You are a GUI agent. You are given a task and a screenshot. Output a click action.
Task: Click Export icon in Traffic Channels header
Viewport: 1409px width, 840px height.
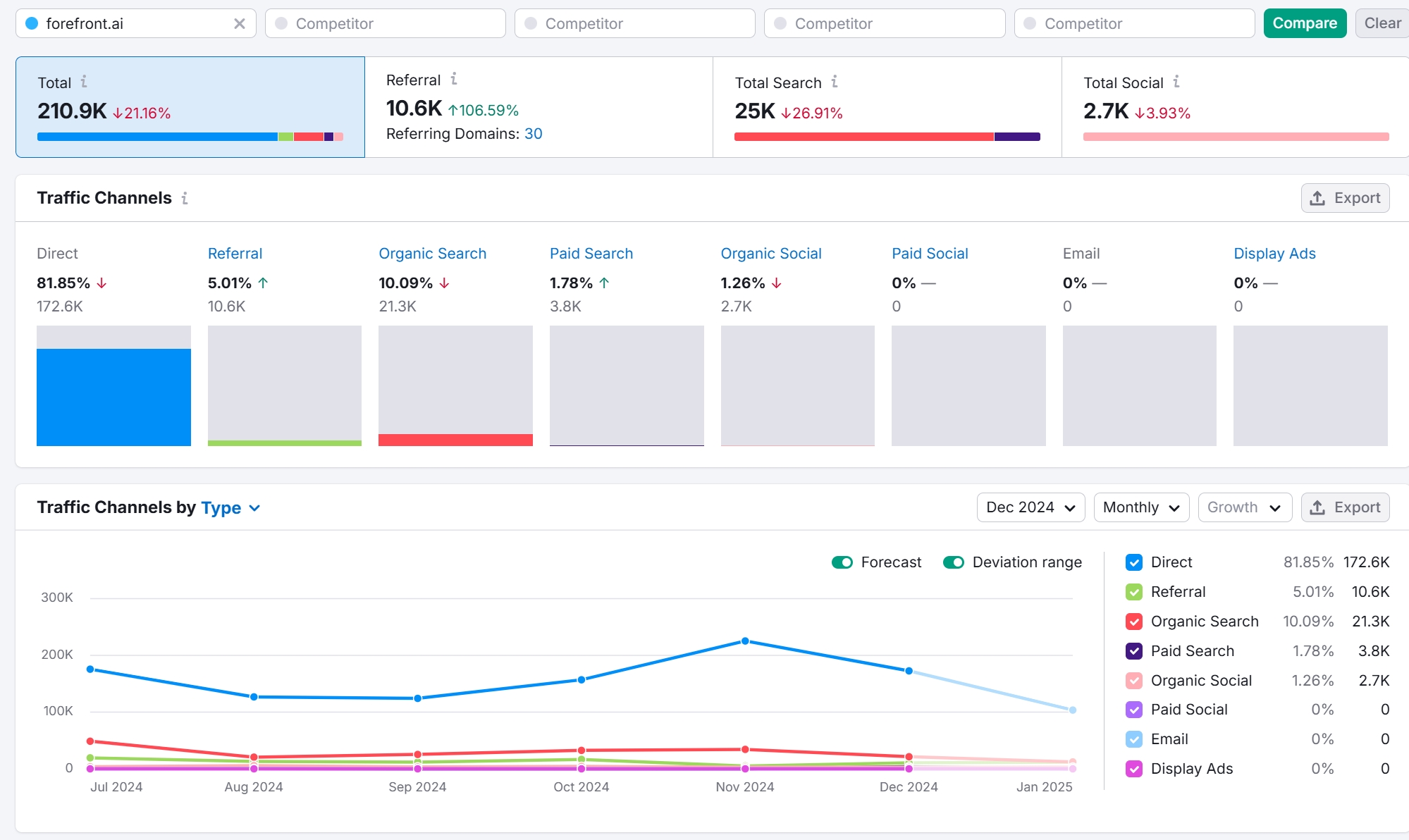click(x=1317, y=198)
